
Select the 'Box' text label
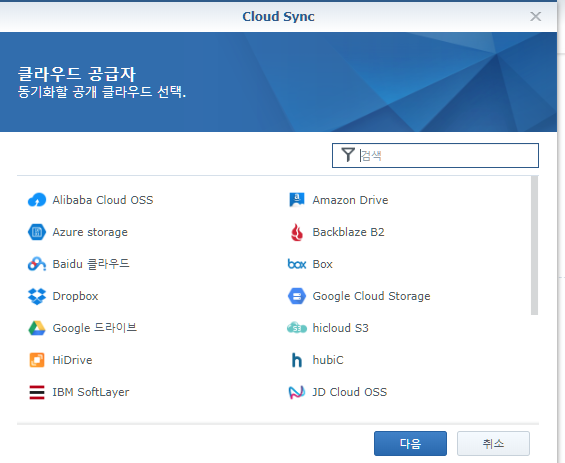pos(322,264)
